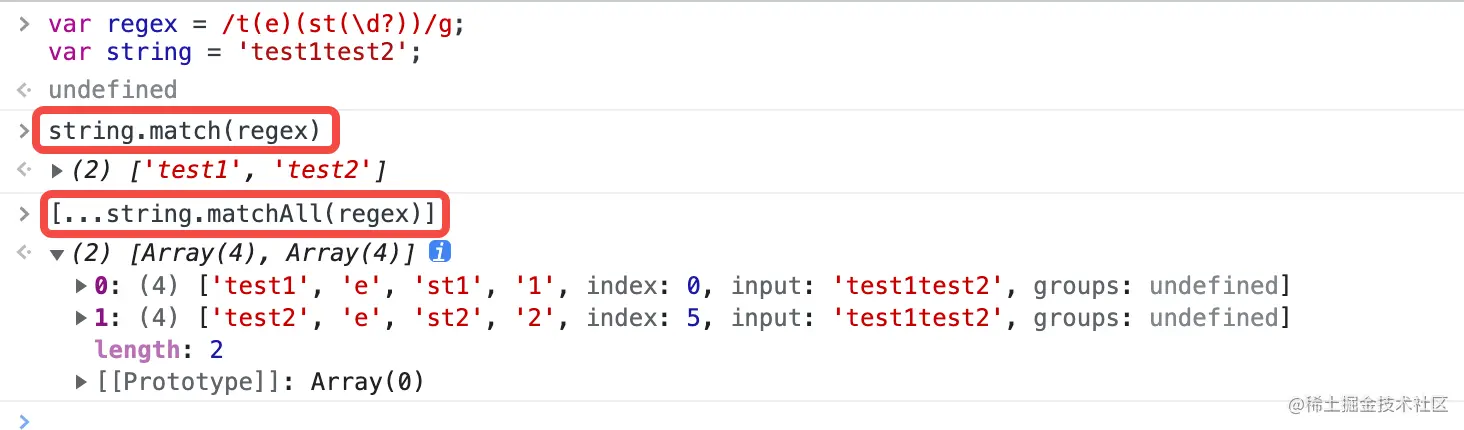Click the [...string.matchAll(regex)] command
The width and height of the screenshot is (1464, 430).
243,213
